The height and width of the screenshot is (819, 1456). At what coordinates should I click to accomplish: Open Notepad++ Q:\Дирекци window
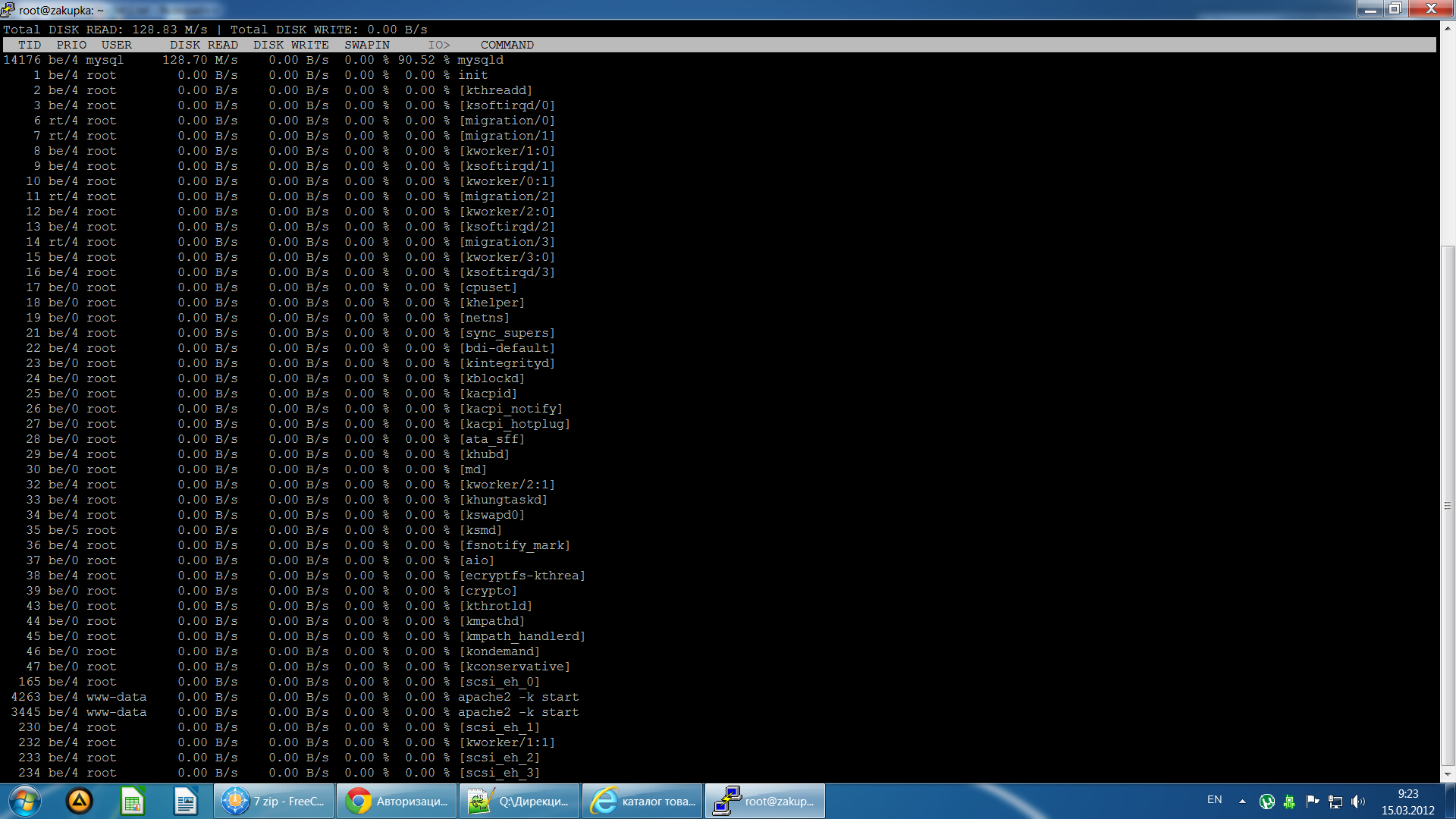tap(519, 802)
